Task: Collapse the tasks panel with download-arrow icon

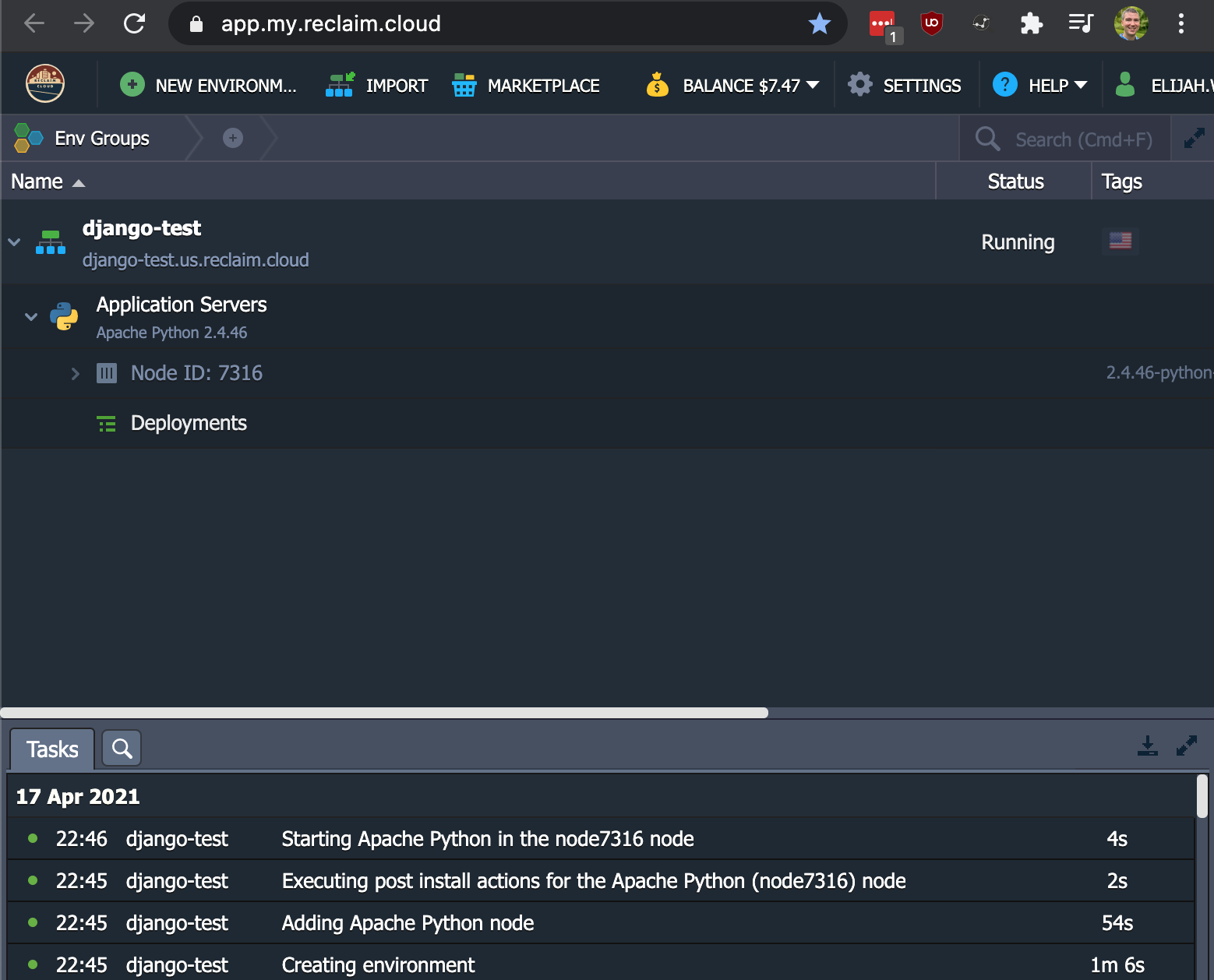Action: 1147,746
